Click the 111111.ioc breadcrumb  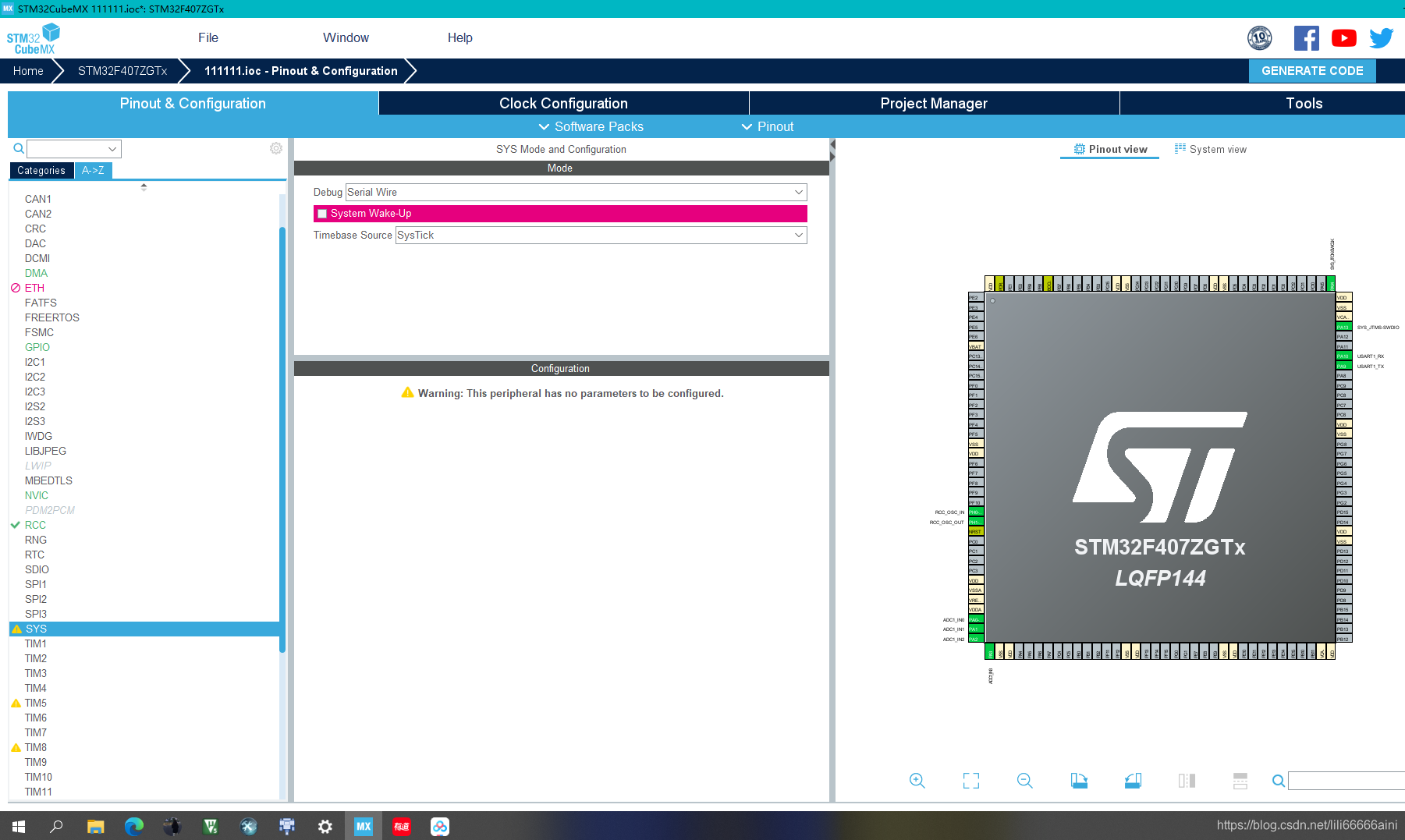300,71
